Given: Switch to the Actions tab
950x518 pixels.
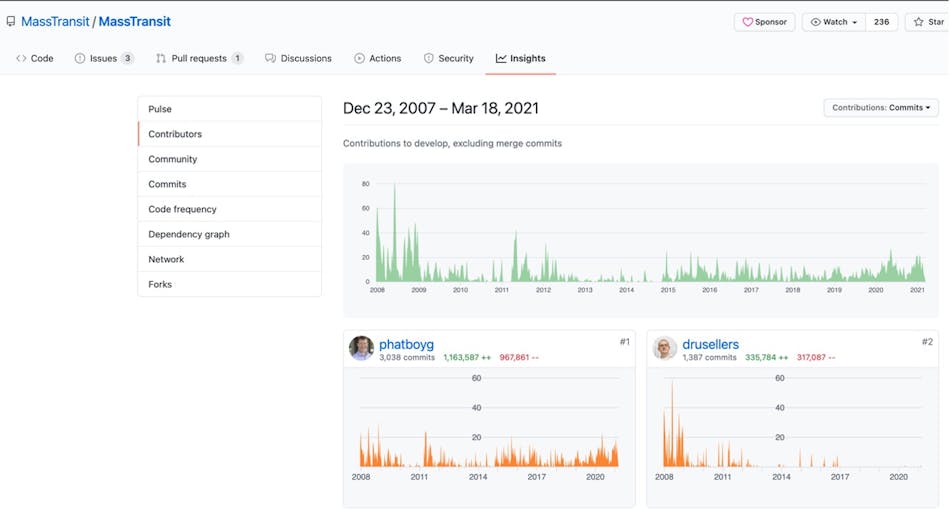Looking at the screenshot, I should [377, 58].
